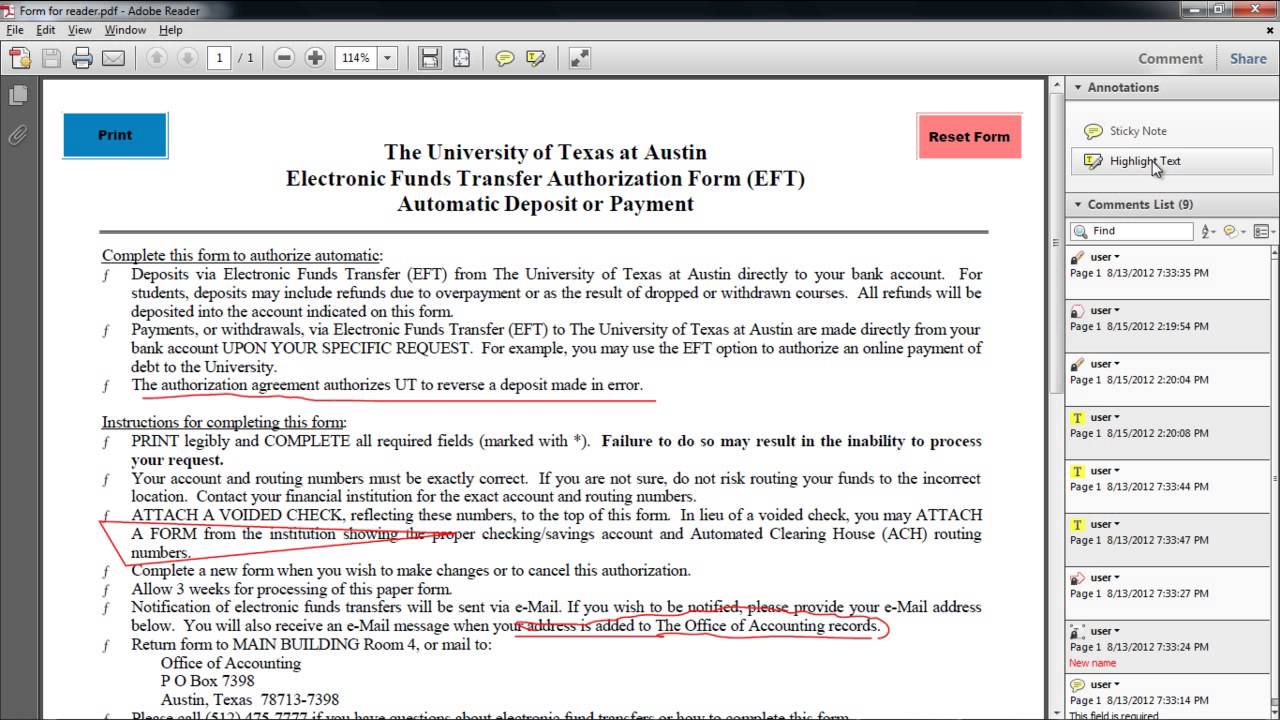Click the Fit one full page icon
Screen dimensions: 1280x720
coord(461,58)
